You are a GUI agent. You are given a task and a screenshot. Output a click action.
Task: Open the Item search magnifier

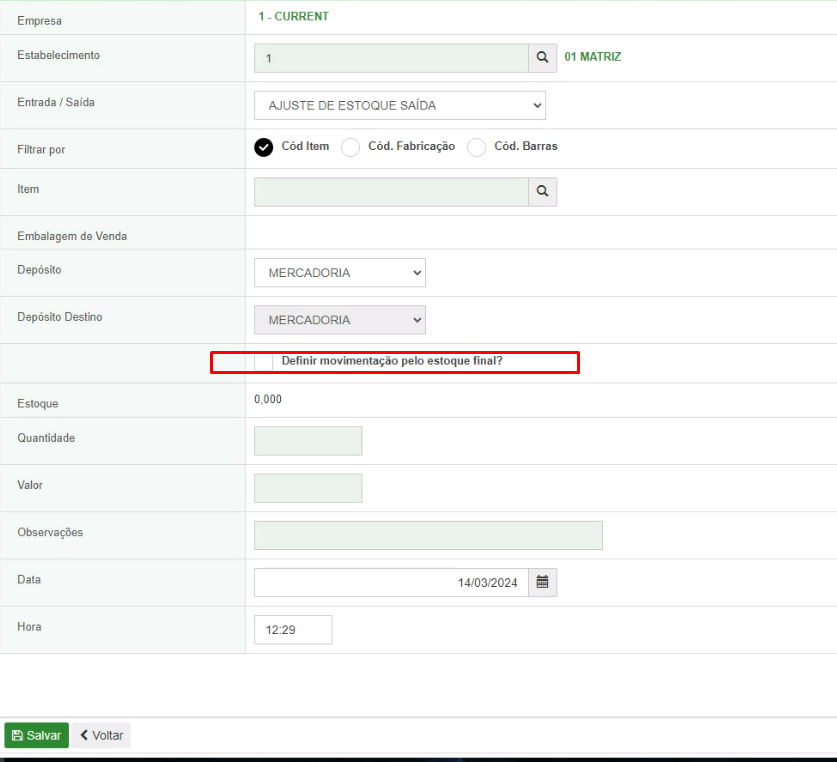tap(542, 192)
